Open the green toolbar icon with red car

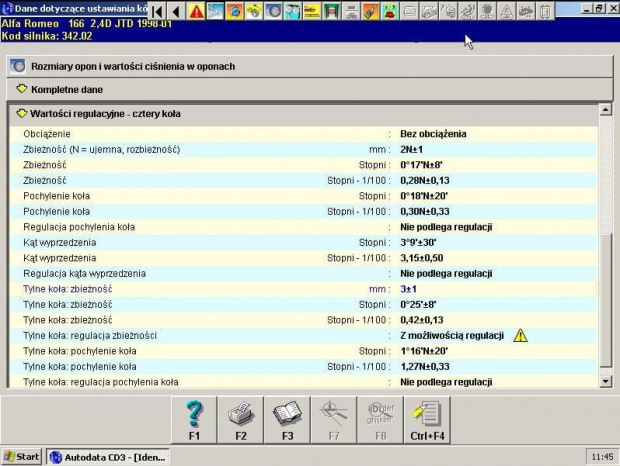click(390, 11)
